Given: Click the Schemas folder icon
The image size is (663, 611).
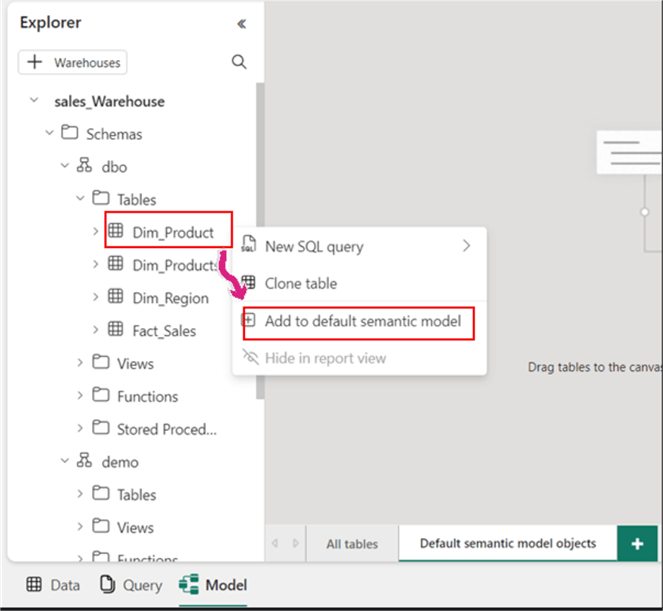Looking at the screenshot, I should coord(69,132).
